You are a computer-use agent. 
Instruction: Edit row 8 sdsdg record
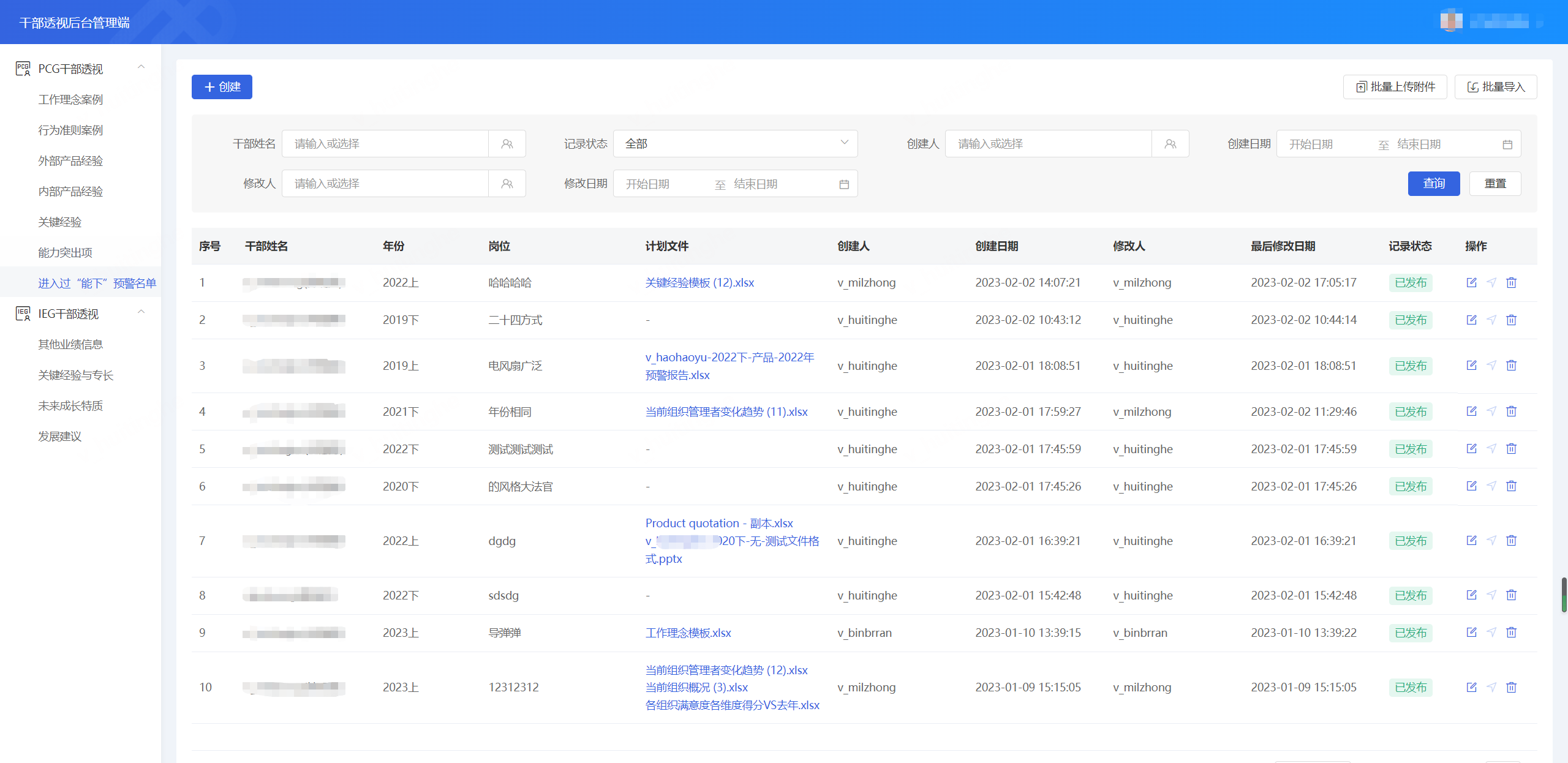(1471, 595)
